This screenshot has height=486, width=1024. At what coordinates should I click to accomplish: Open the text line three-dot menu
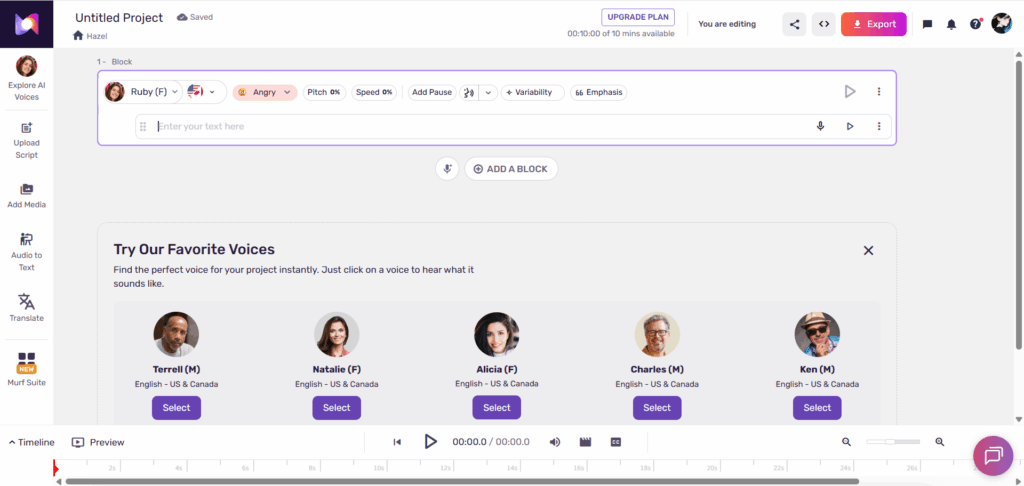tap(879, 126)
